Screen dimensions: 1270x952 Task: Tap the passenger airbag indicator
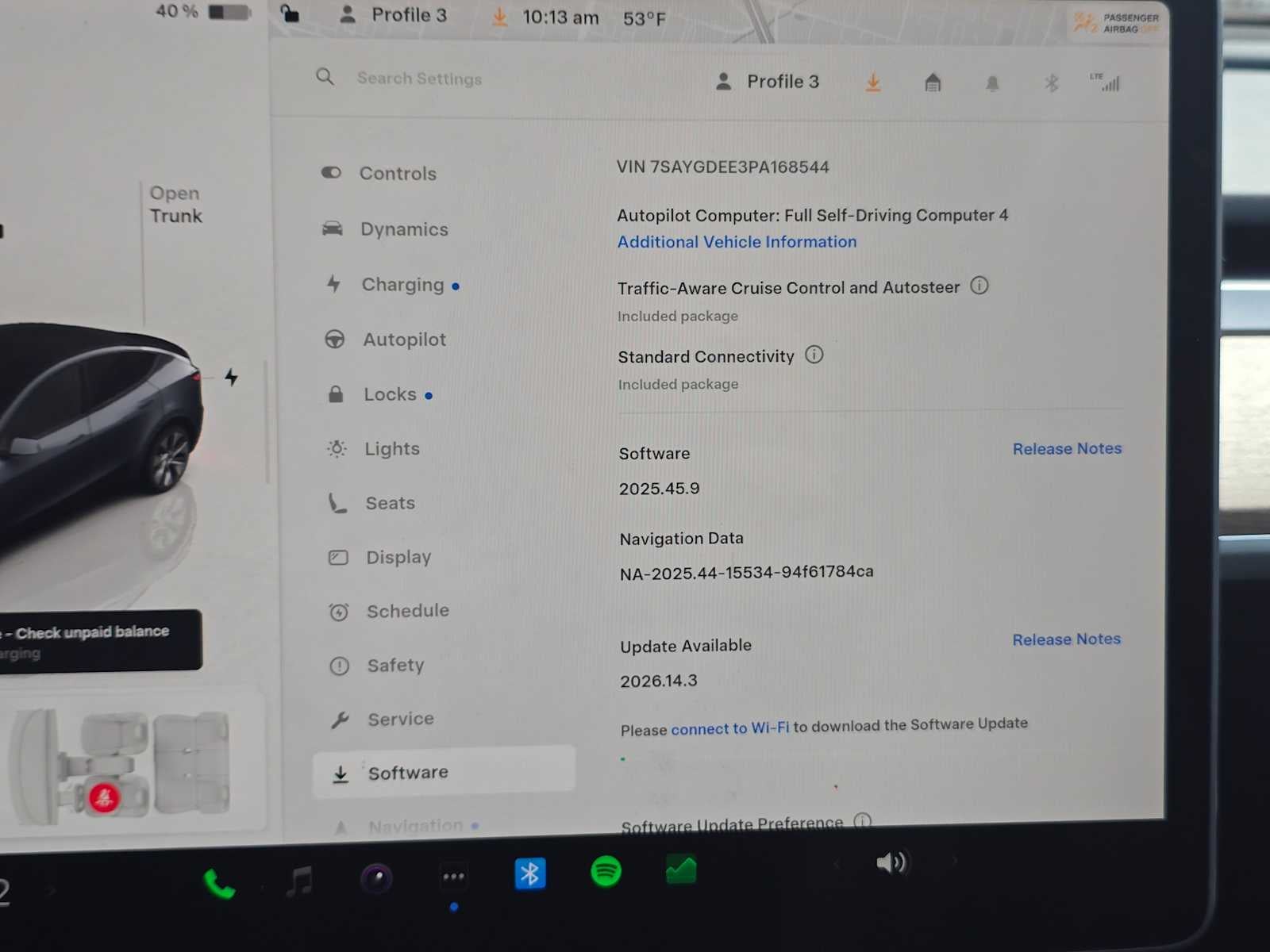coord(1116,23)
